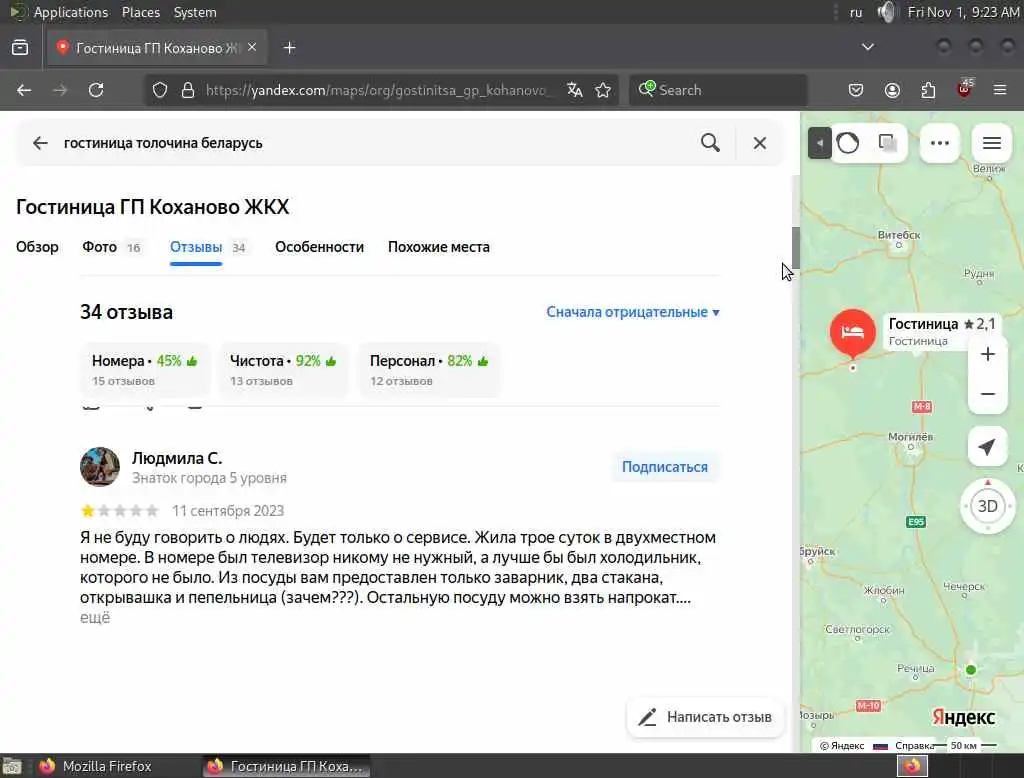The image size is (1024, 778).
Task: Bookmark this page with the star
Action: click(x=603, y=90)
